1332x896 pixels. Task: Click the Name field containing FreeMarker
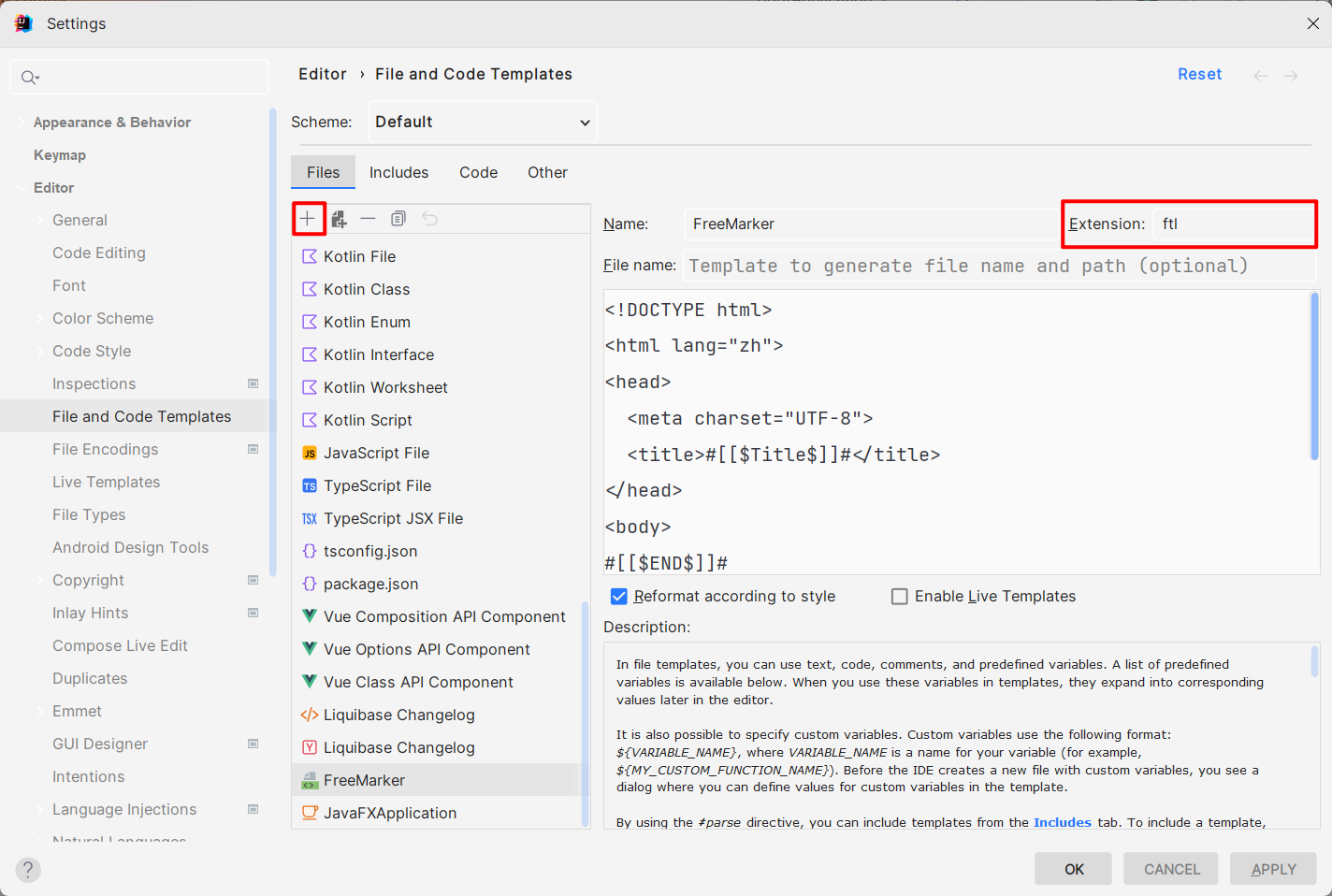point(870,224)
